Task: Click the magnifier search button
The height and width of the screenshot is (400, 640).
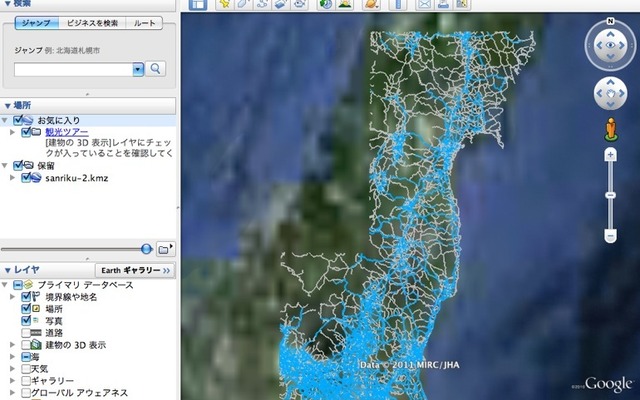Action: point(155,69)
